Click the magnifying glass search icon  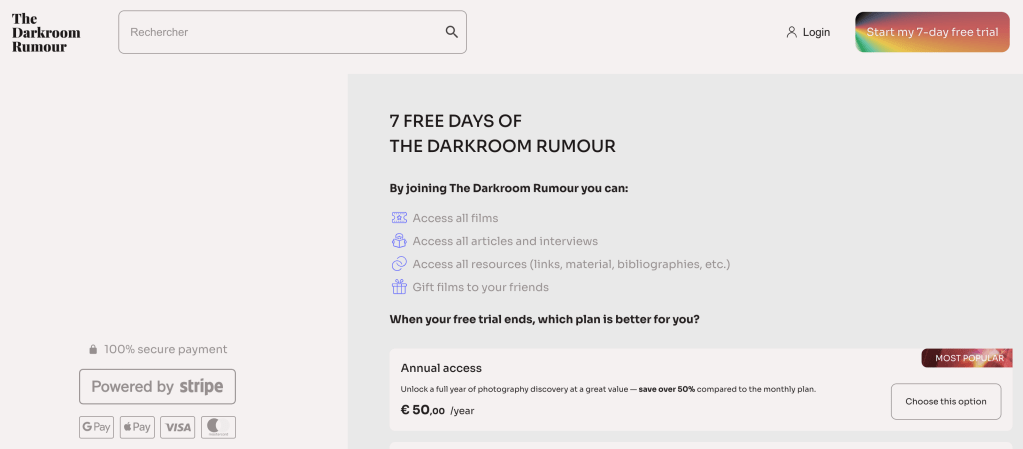point(452,32)
